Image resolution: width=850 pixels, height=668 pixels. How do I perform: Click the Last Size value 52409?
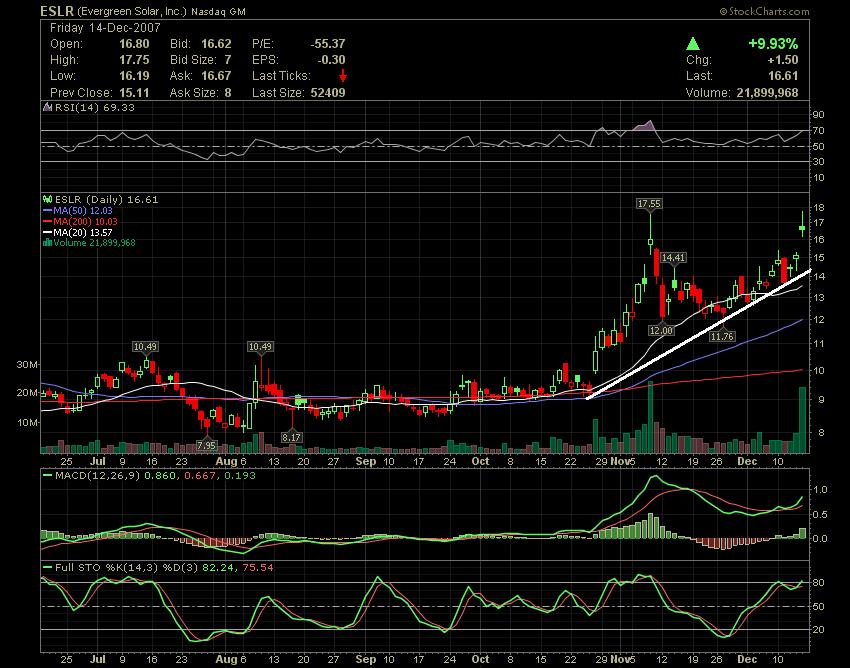[328, 92]
